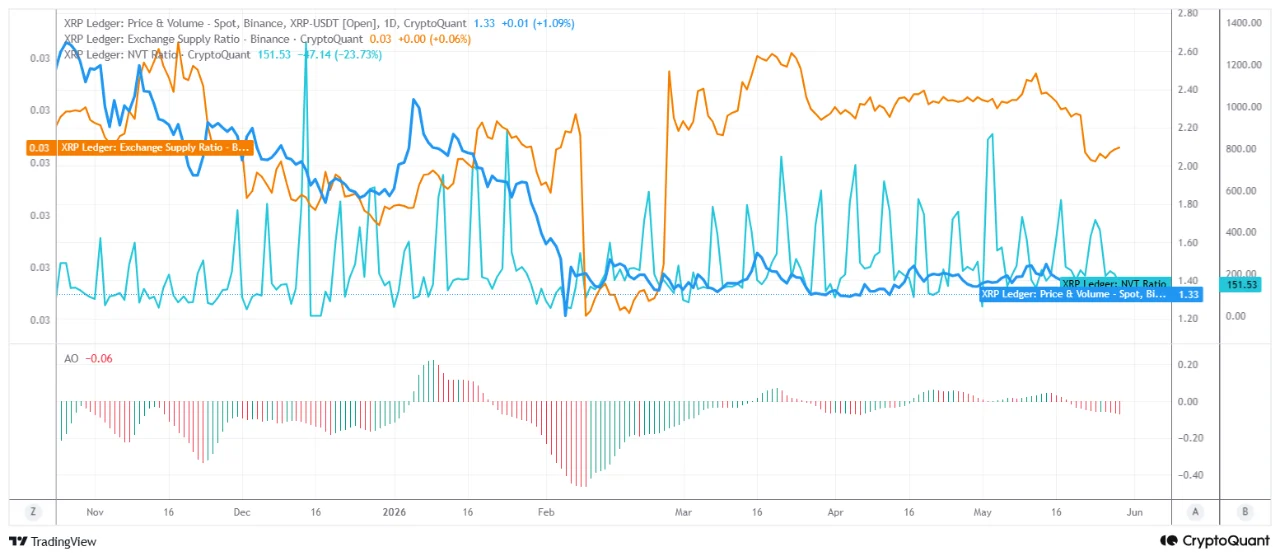1280x557 pixels.
Task: Click the 2026 year label on time axis
Action: pyautogui.click(x=395, y=511)
